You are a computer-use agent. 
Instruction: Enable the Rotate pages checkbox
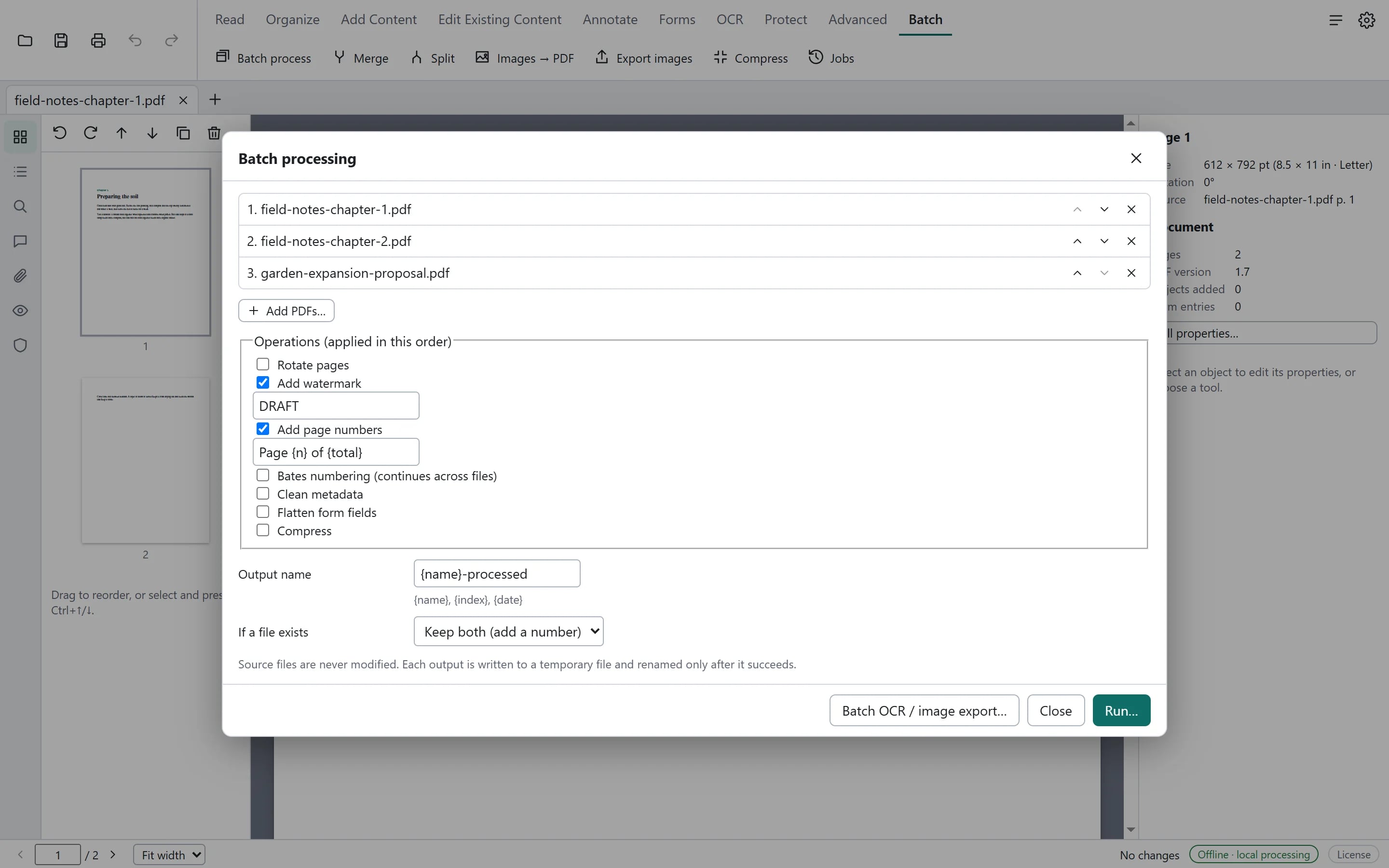click(x=263, y=365)
